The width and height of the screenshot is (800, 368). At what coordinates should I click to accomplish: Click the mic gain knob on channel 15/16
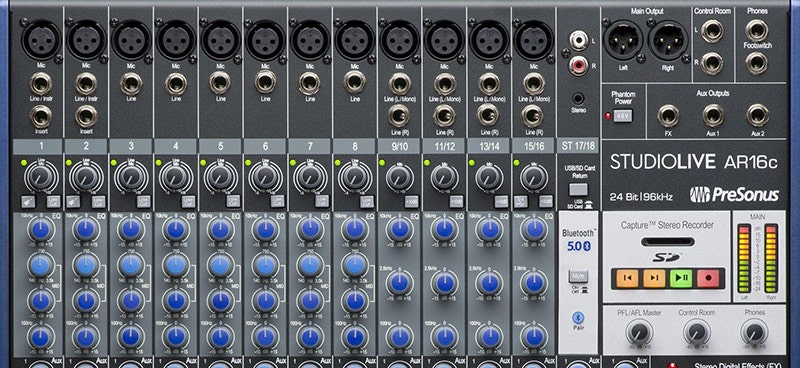pos(534,178)
